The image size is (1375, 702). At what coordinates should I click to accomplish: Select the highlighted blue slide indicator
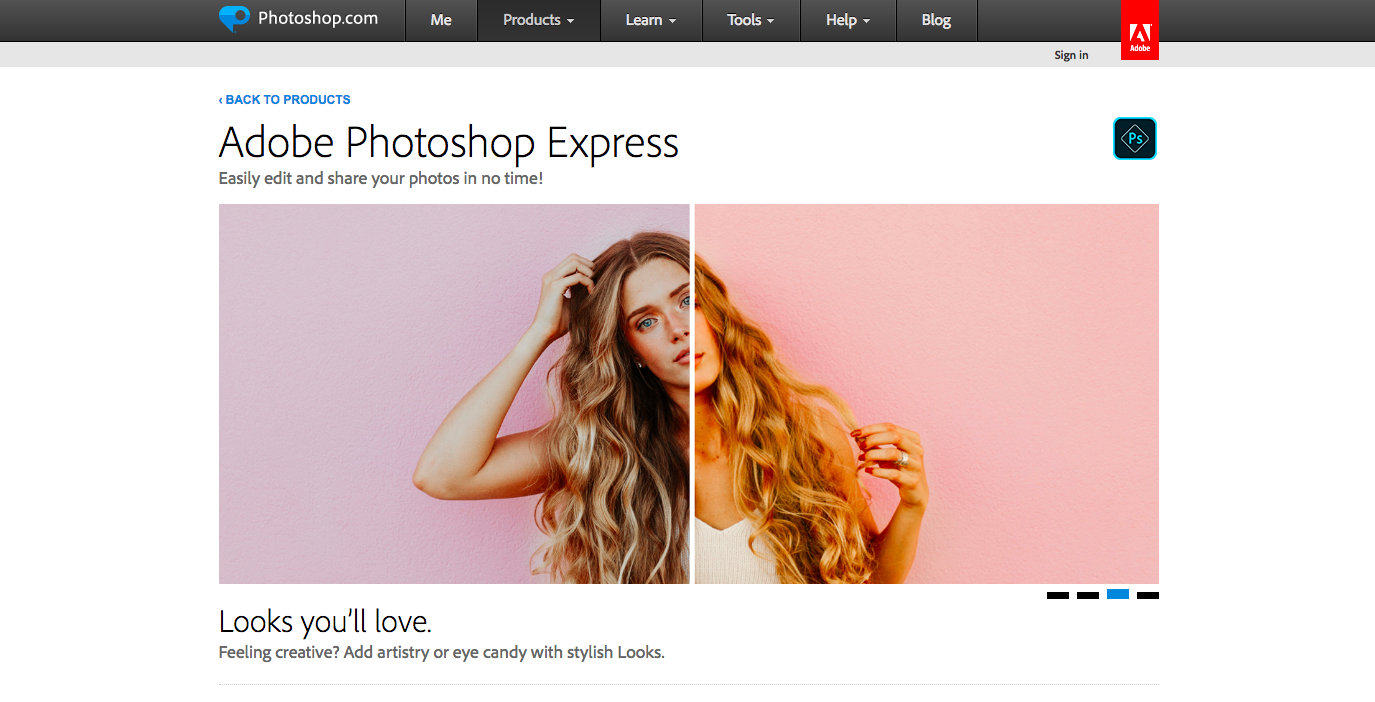tap(1118, 595)
